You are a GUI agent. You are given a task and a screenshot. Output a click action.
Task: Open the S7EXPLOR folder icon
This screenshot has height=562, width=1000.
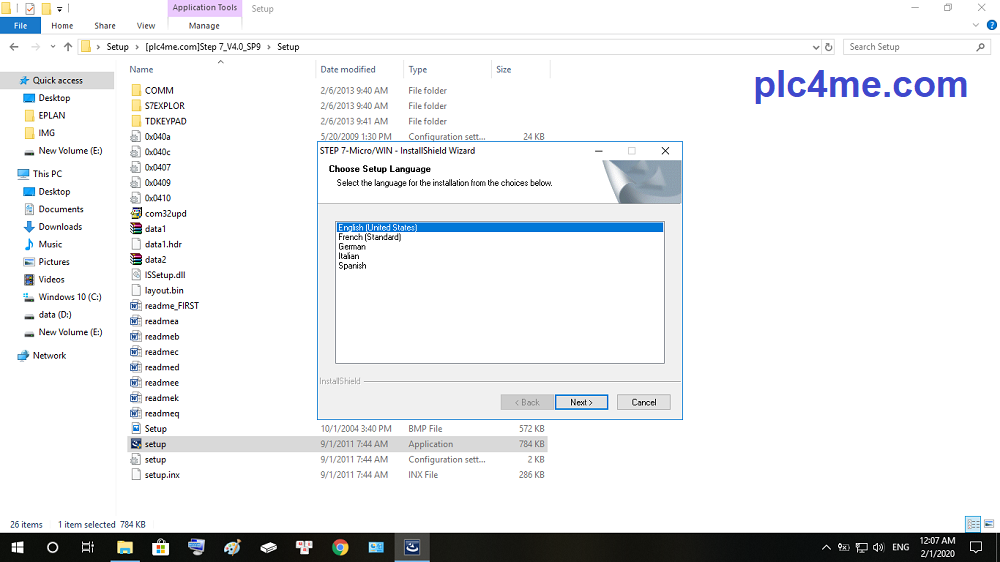(x=136, y=106)
